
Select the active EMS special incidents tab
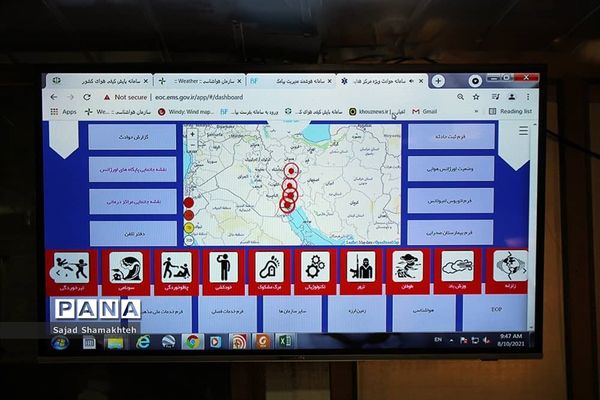pyautogui.click(x=383, y=81)
